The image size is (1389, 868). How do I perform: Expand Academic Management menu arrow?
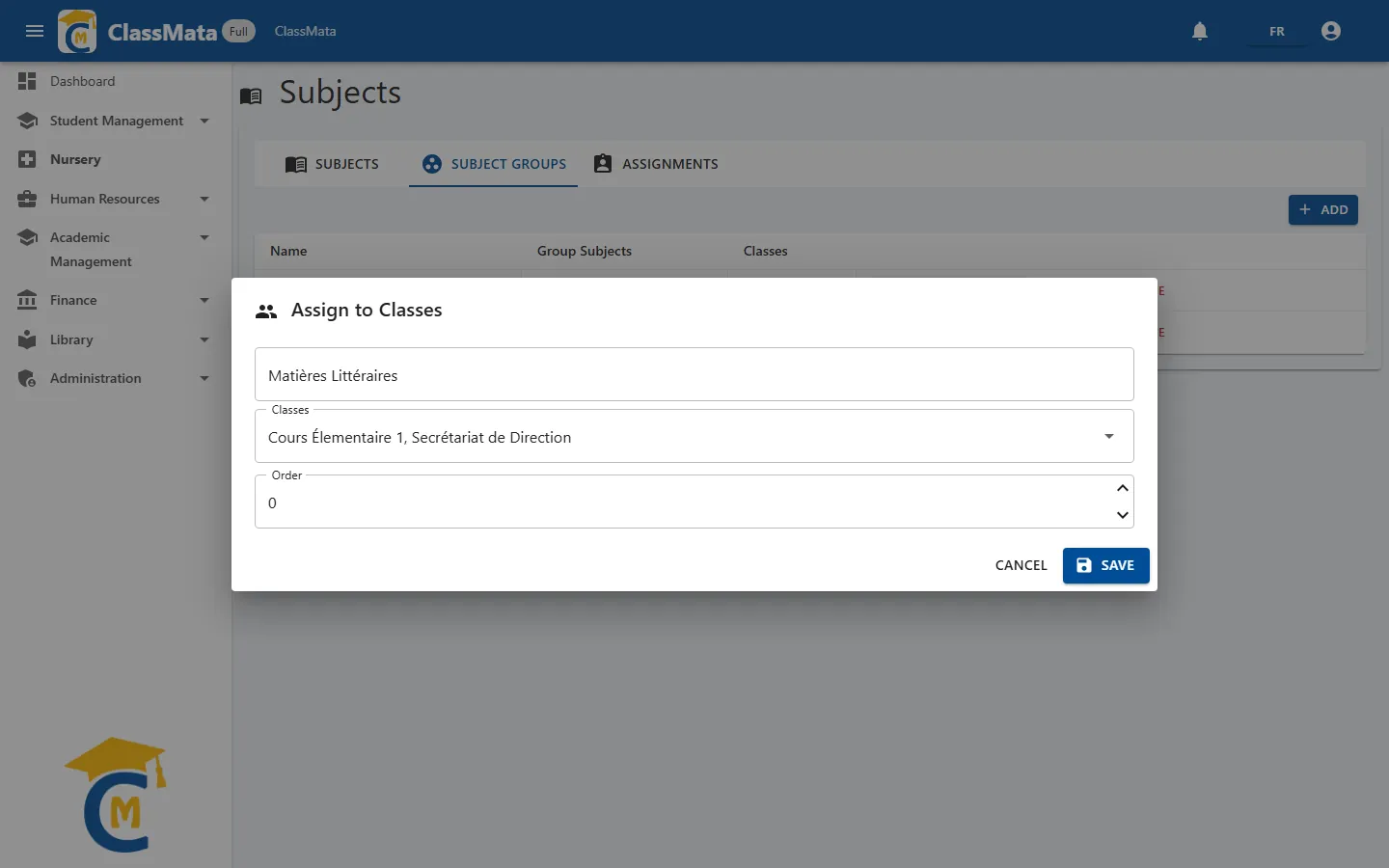[x=204, y=237]
